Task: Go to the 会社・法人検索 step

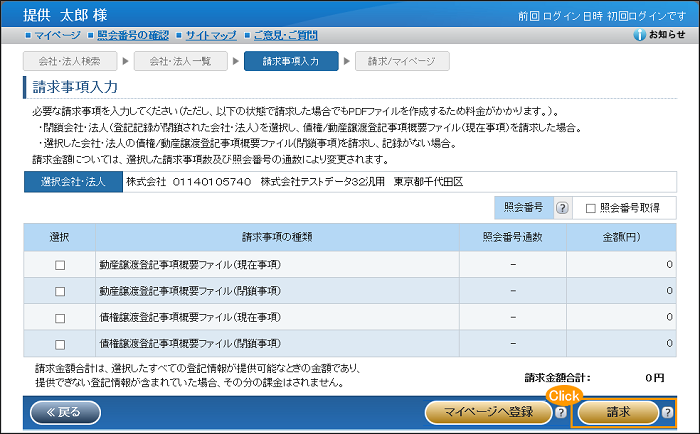Action: 70,61
